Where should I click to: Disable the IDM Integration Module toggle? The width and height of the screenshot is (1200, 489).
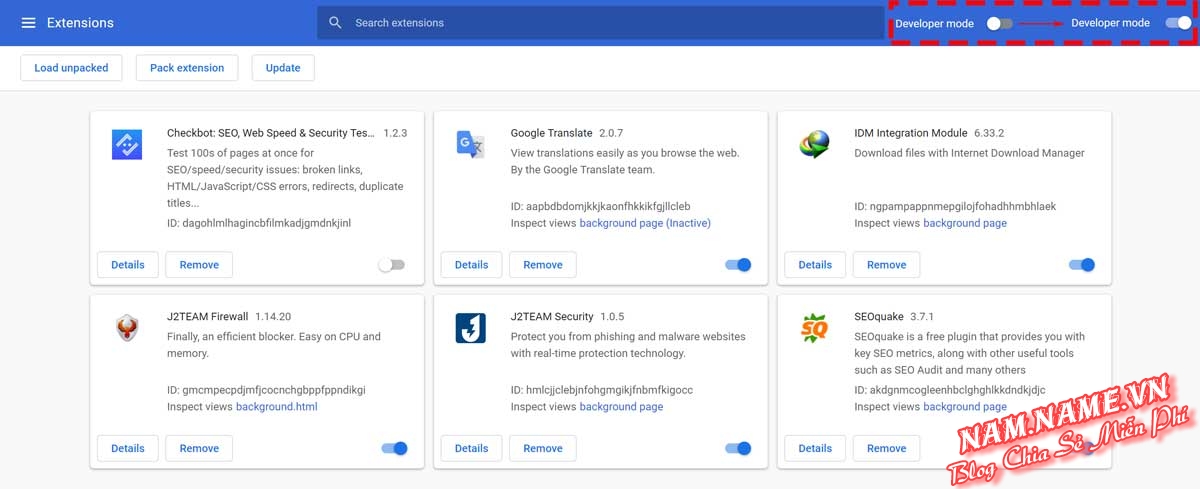(1082, 265)
